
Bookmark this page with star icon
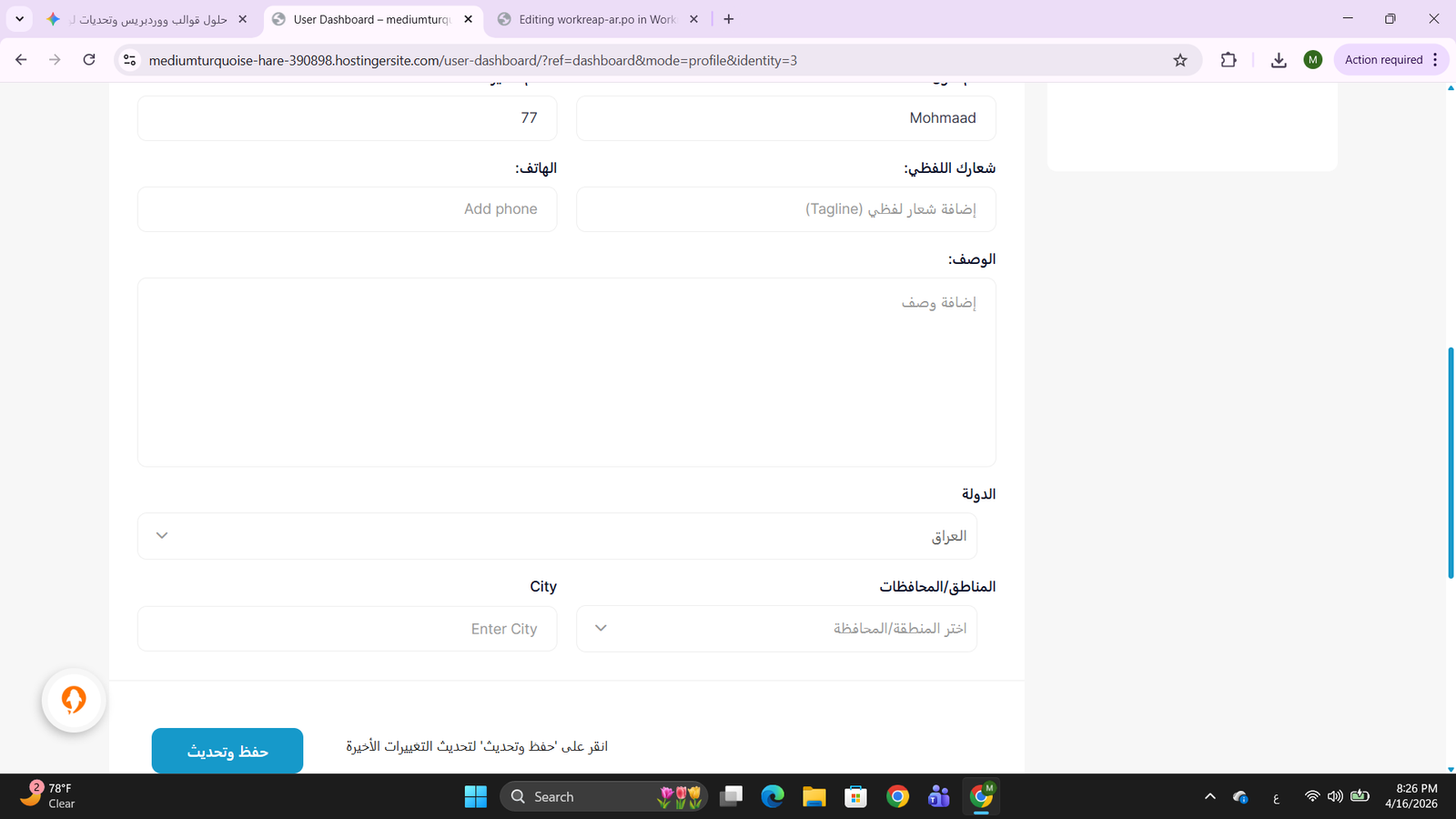[1180, 60]
